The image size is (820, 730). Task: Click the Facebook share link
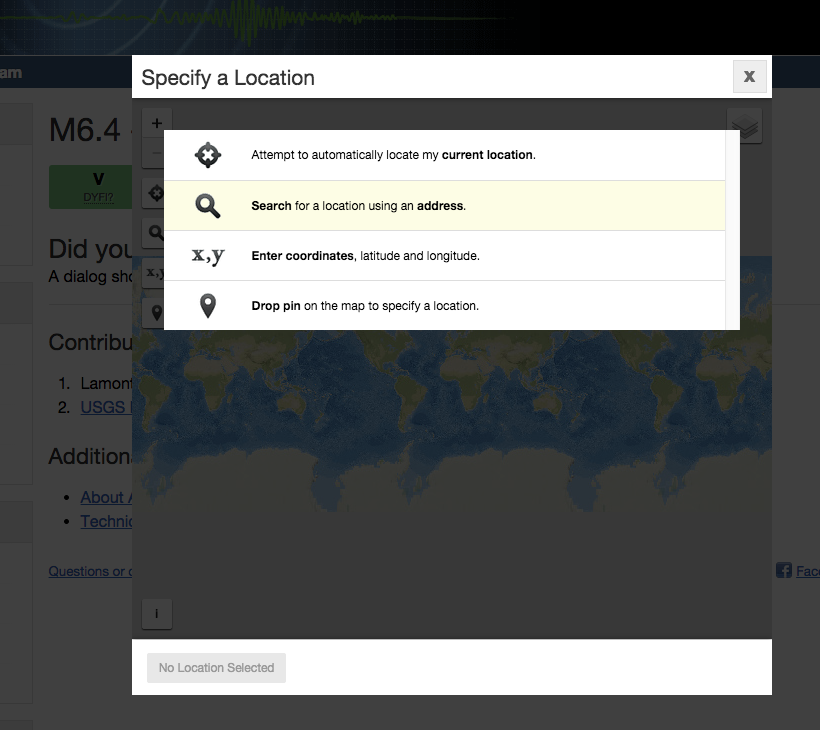pos(798,571)
